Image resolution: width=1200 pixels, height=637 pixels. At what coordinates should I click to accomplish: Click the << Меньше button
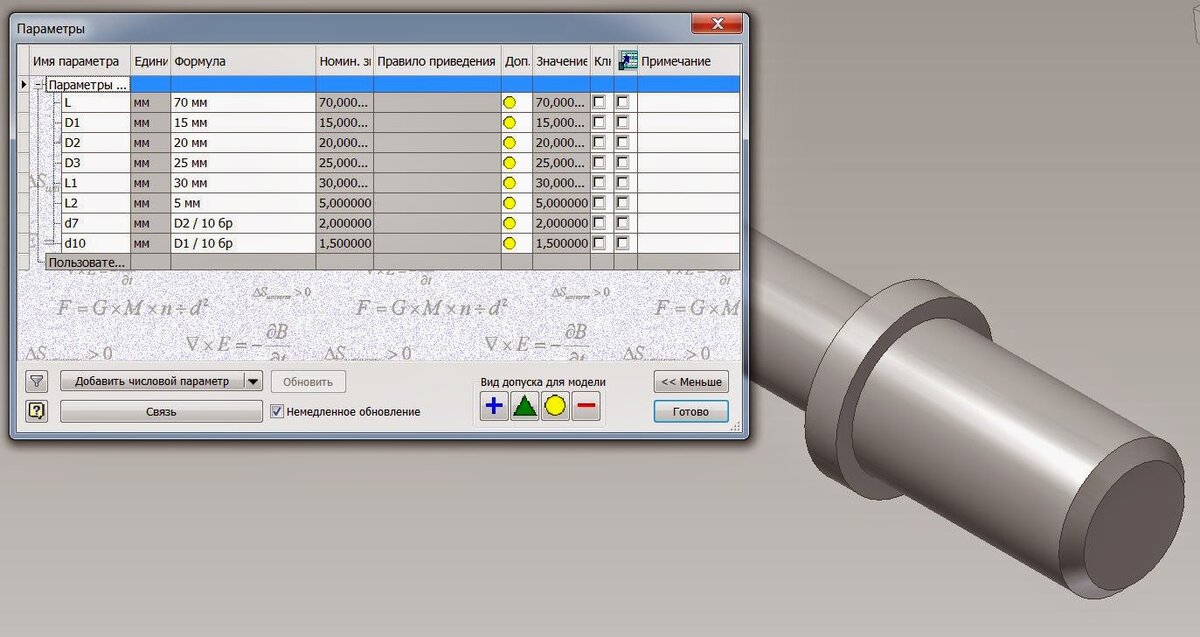691,381
